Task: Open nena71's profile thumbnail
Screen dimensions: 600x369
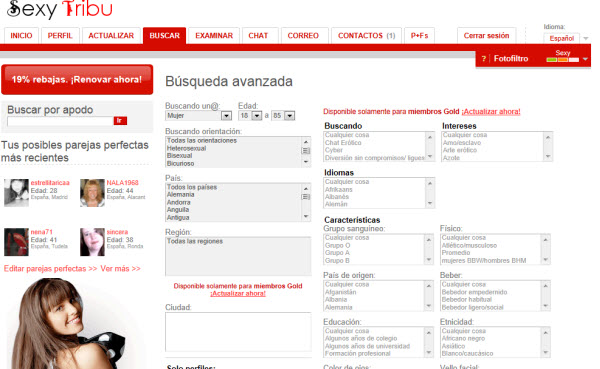Action: [x=16, y=242]
